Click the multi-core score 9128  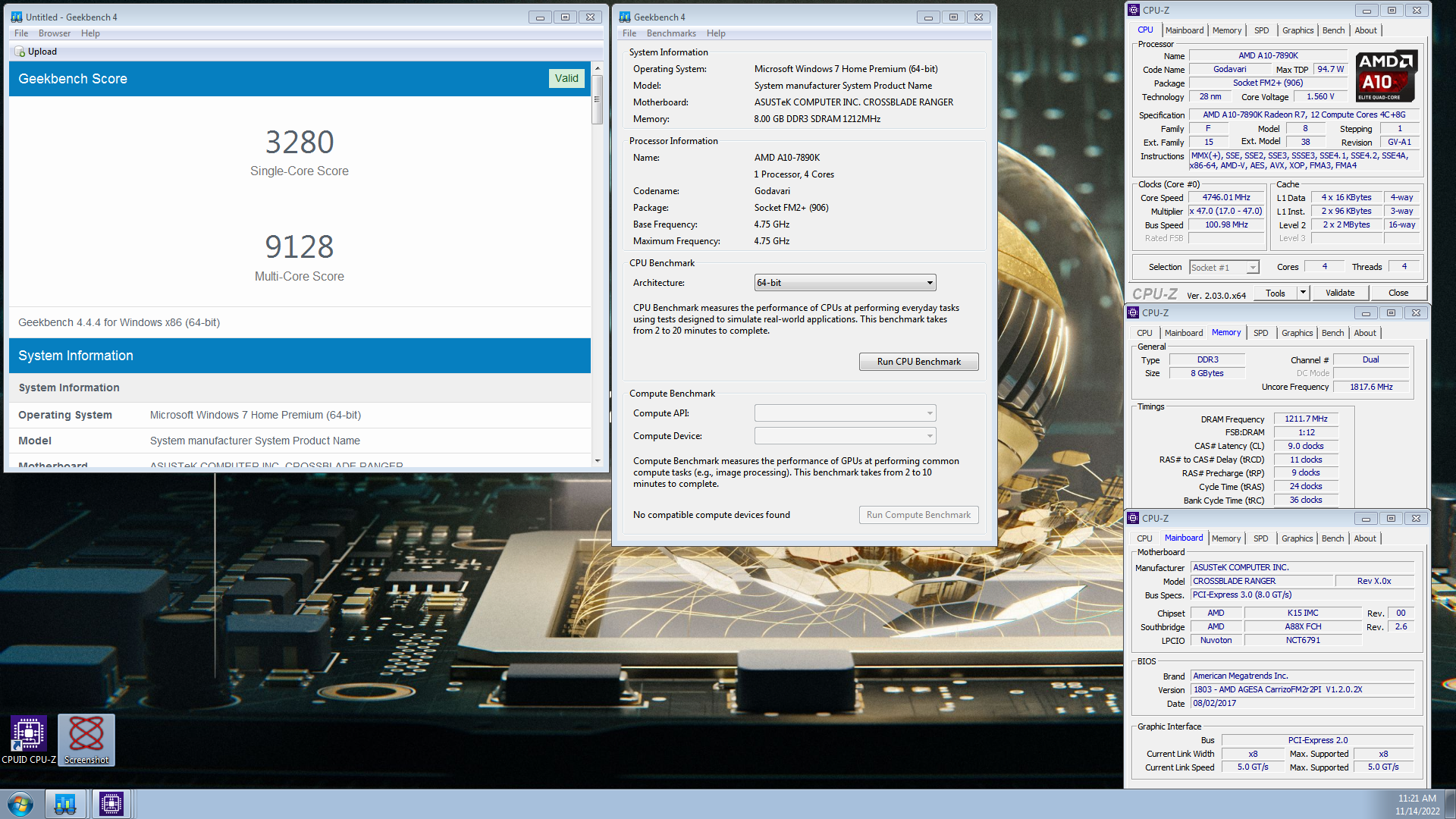tap(300, 246)
